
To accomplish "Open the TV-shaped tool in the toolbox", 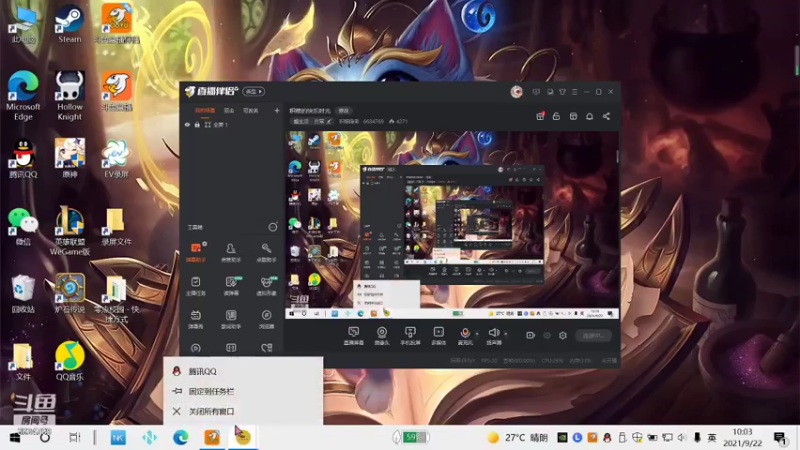I will point(196,319).
